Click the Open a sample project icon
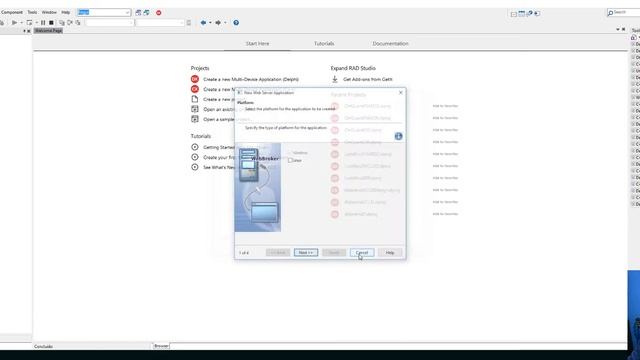 pos(195,119)
